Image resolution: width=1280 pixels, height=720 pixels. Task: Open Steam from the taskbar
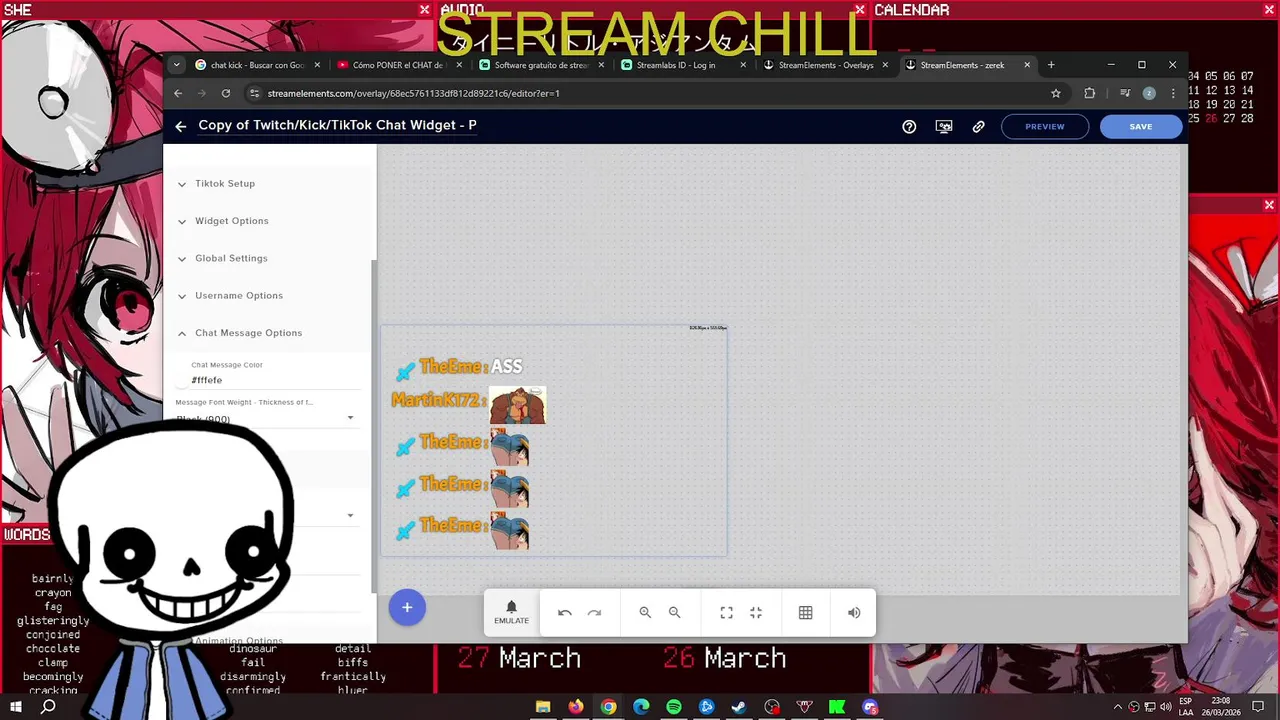click(739, 707)
